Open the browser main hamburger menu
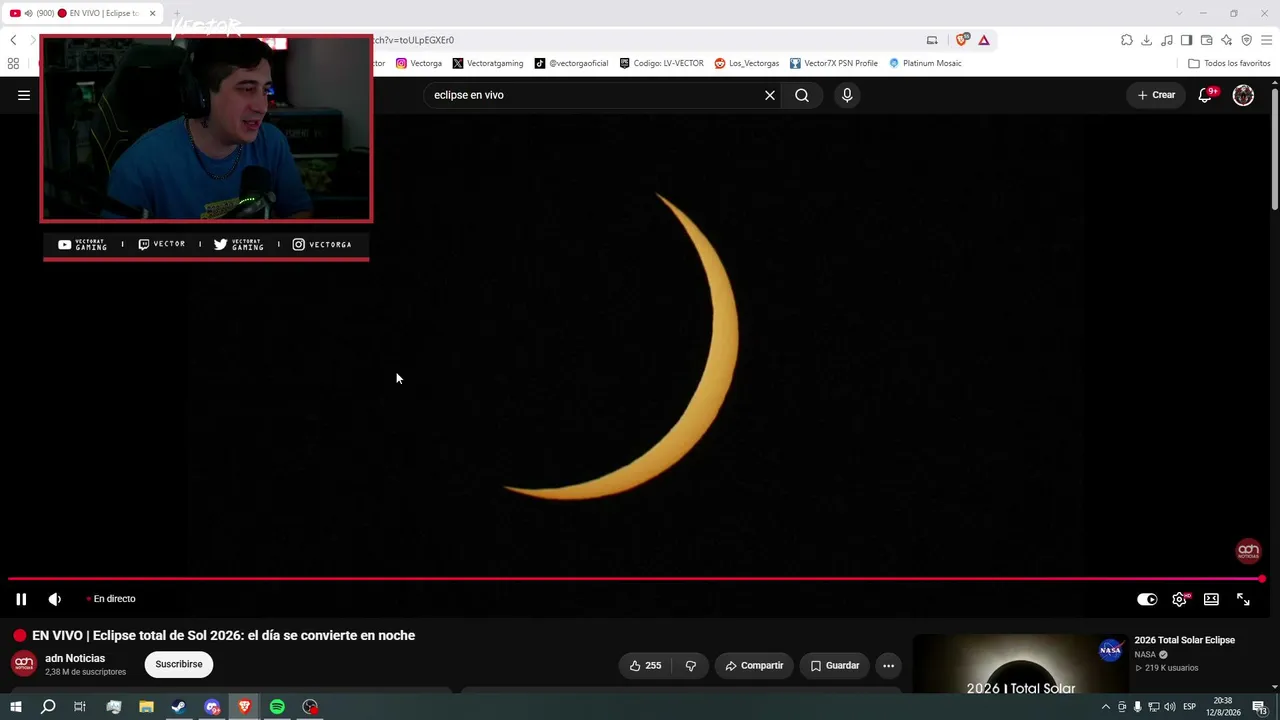The image size is (1280, 720). click(x=1267, y=40)
